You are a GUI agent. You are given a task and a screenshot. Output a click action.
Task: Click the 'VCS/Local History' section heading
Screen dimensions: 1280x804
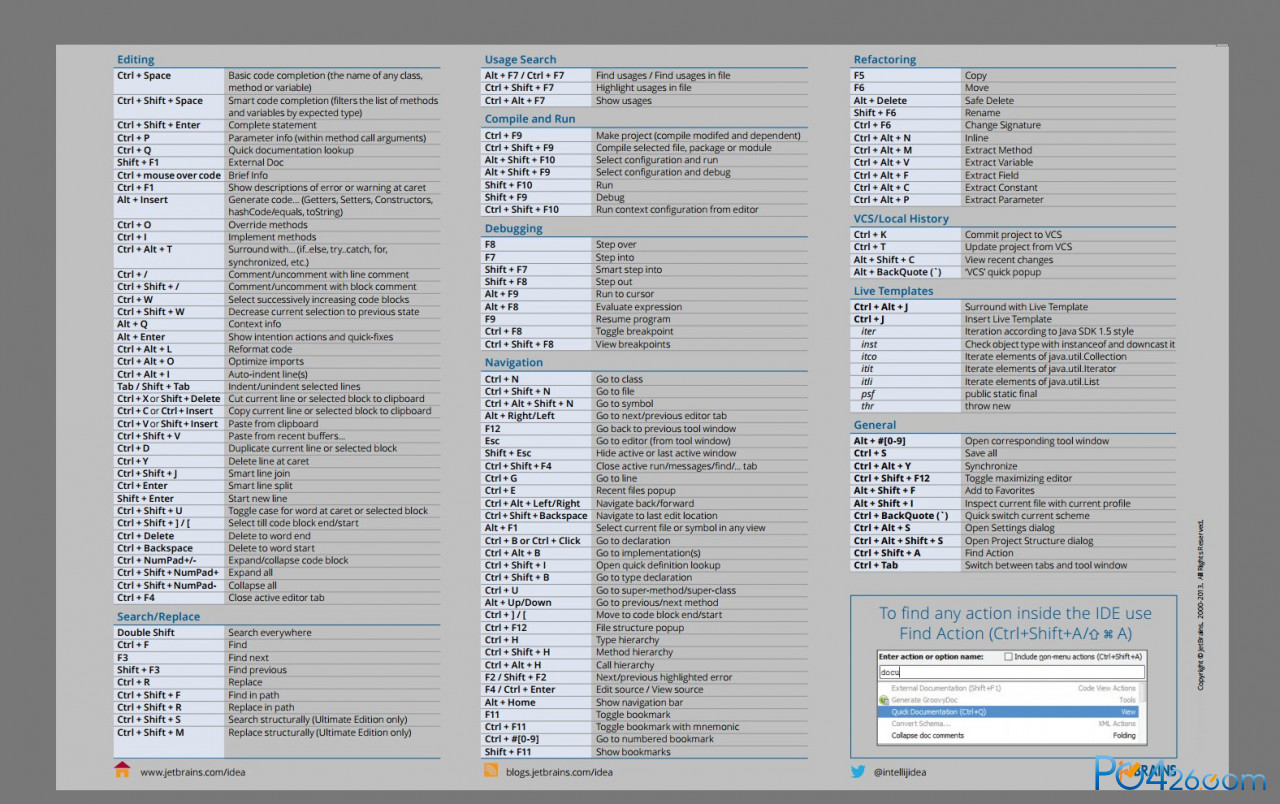(901, 219)
